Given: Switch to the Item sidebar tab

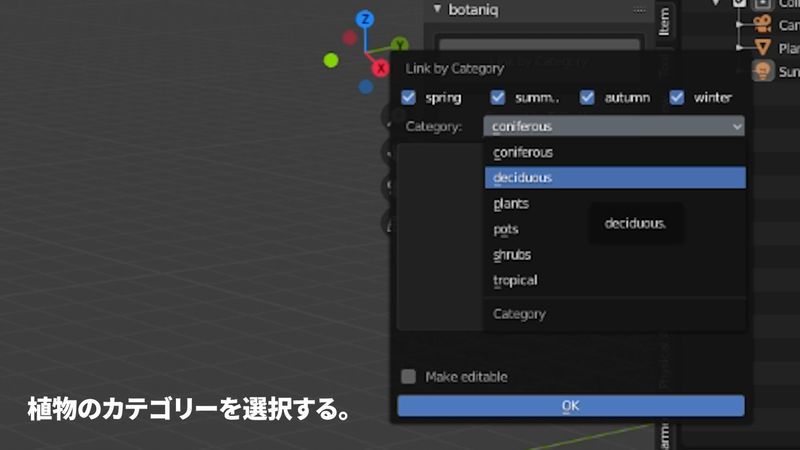Looking at the screenshot, I should tap(664, 21).
